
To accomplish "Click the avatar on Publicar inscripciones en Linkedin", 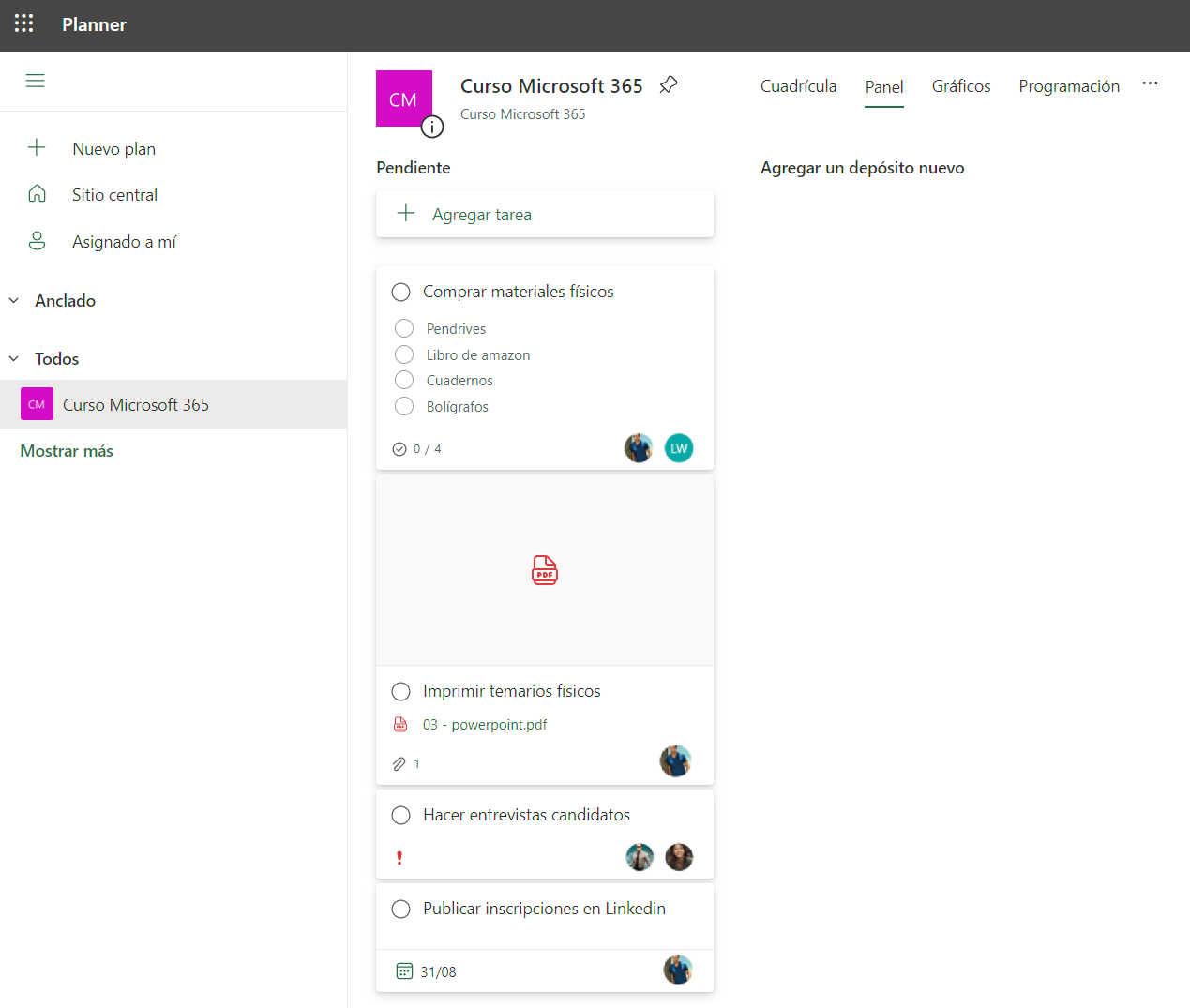I will coord(678,970).
